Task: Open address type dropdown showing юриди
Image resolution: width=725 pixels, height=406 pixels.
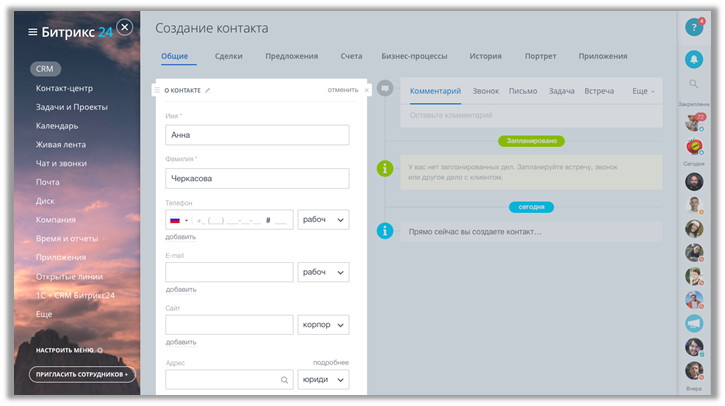Action: point(323,380)
